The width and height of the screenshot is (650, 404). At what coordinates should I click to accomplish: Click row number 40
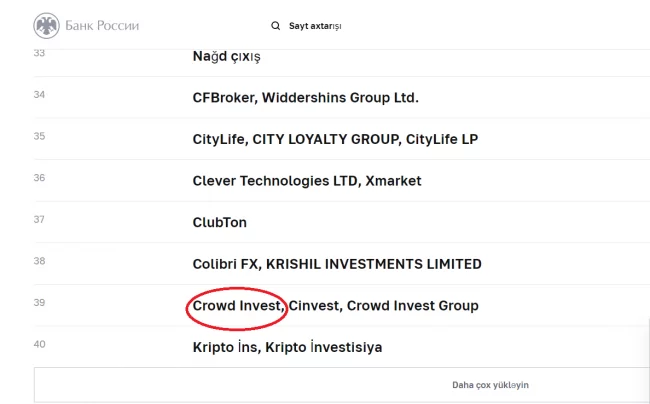click(x=39, y=344)
